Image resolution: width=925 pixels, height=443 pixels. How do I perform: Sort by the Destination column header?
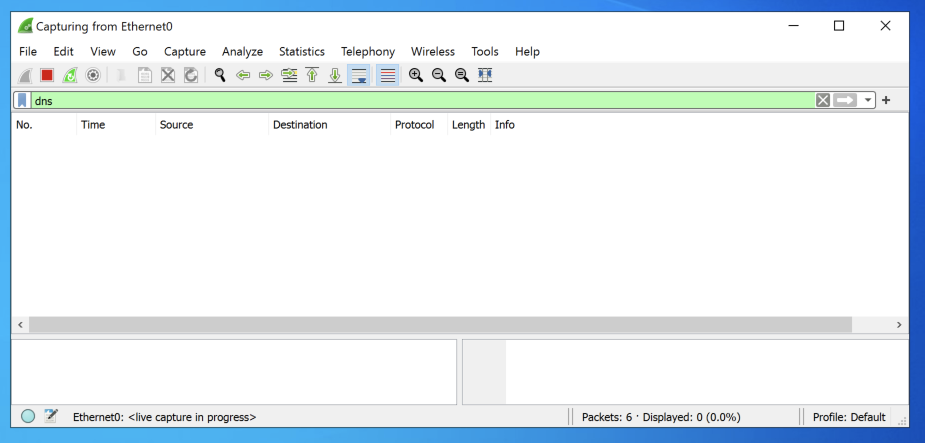[330, 125]
